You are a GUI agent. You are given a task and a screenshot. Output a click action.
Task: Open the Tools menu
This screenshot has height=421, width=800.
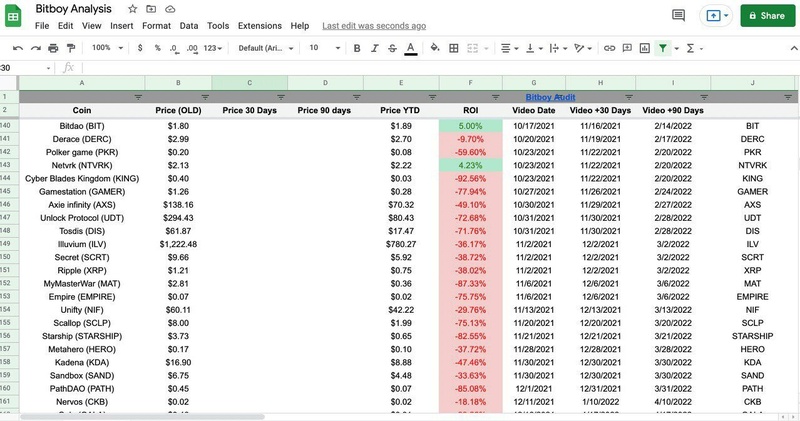218,26
